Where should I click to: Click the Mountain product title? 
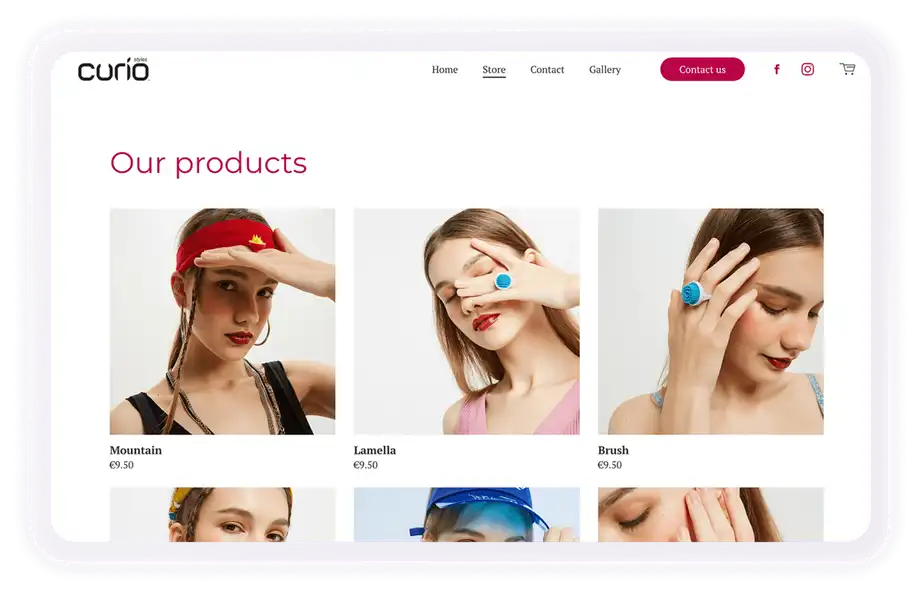click(136, 450)
